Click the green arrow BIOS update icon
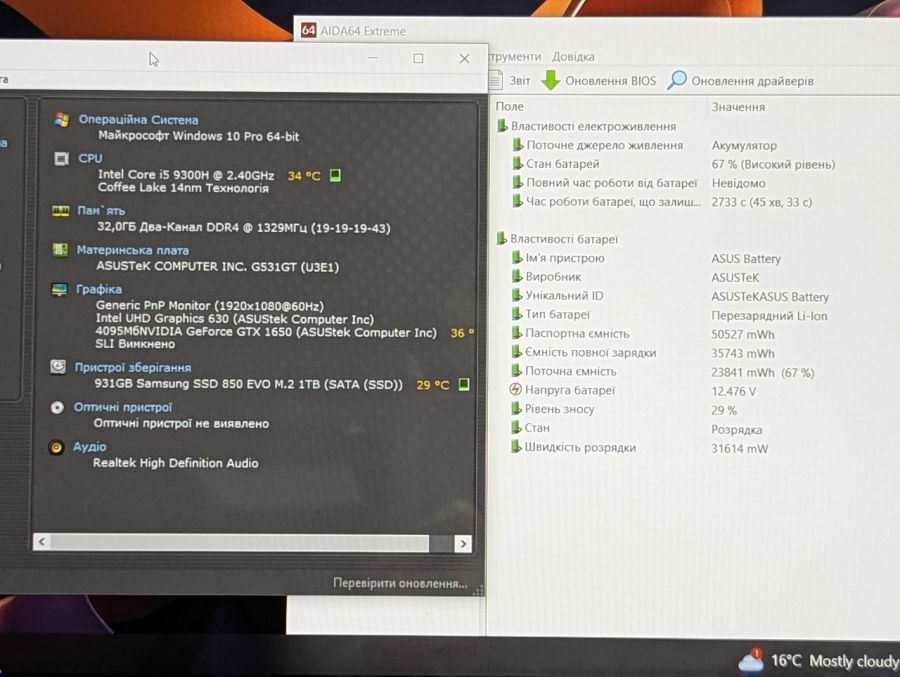The width and height of the screenshot is (900, 677). click(551, 80)
